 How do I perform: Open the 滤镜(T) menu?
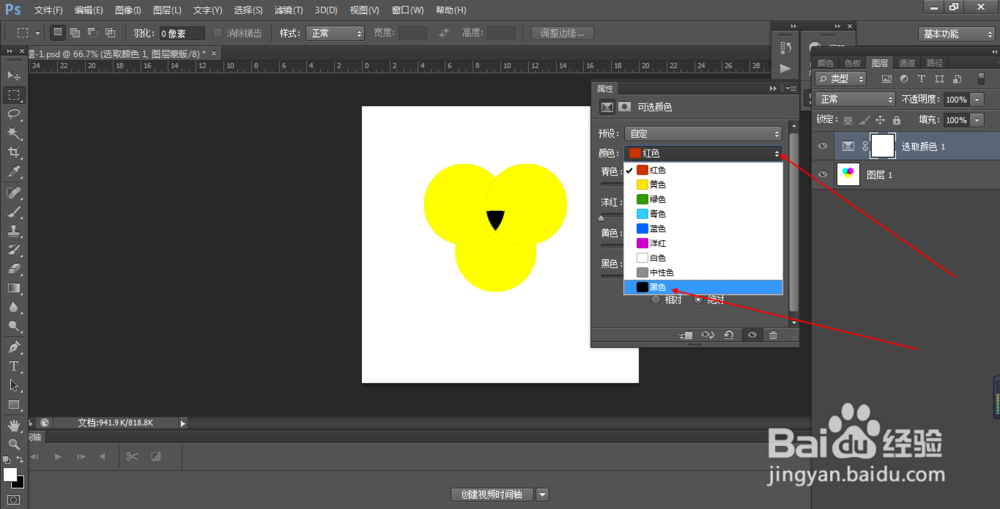pos(288,10)
